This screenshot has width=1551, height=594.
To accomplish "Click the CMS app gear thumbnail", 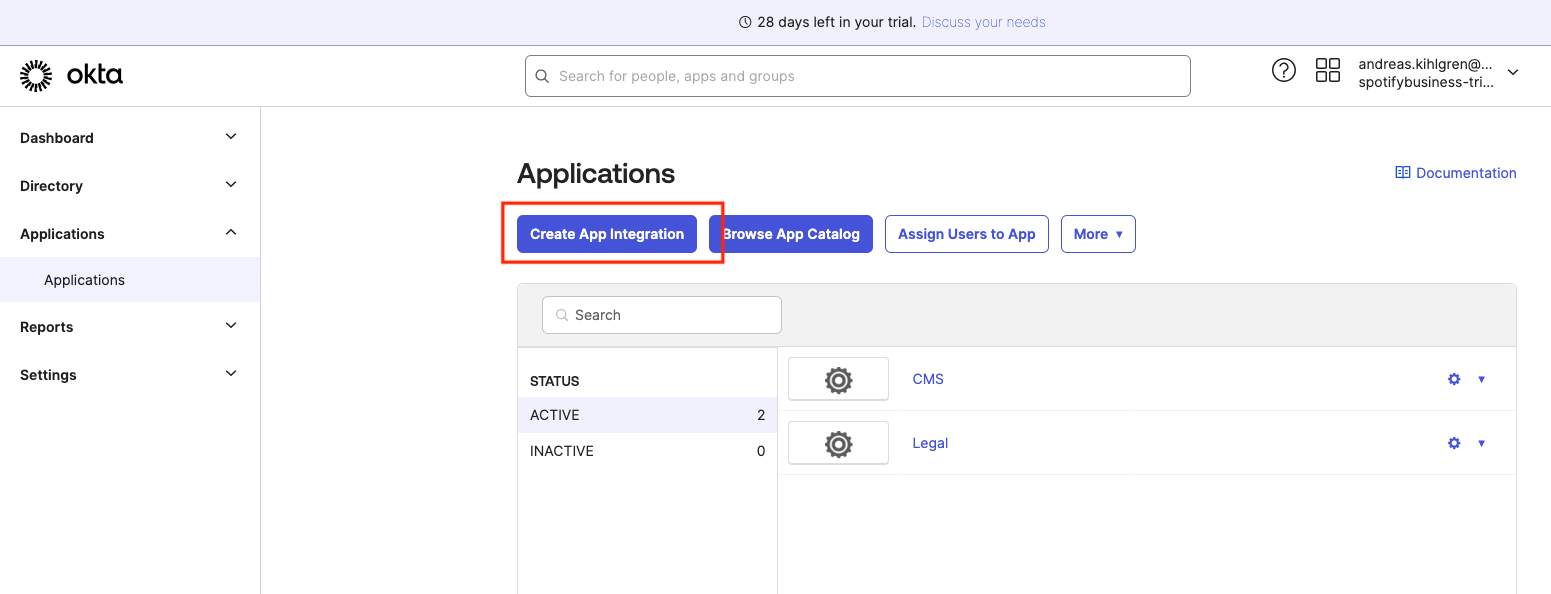I will point(838,379).
